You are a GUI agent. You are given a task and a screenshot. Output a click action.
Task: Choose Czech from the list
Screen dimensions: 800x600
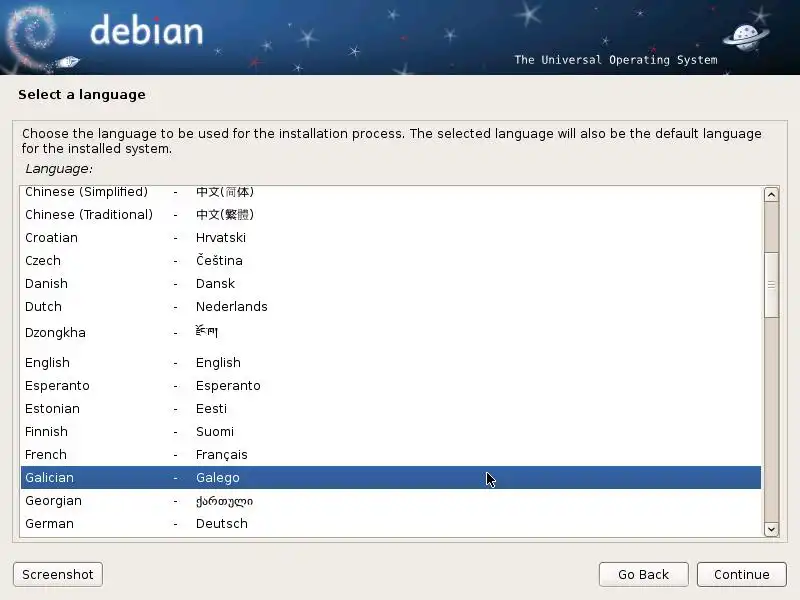[x=391, y=260]
